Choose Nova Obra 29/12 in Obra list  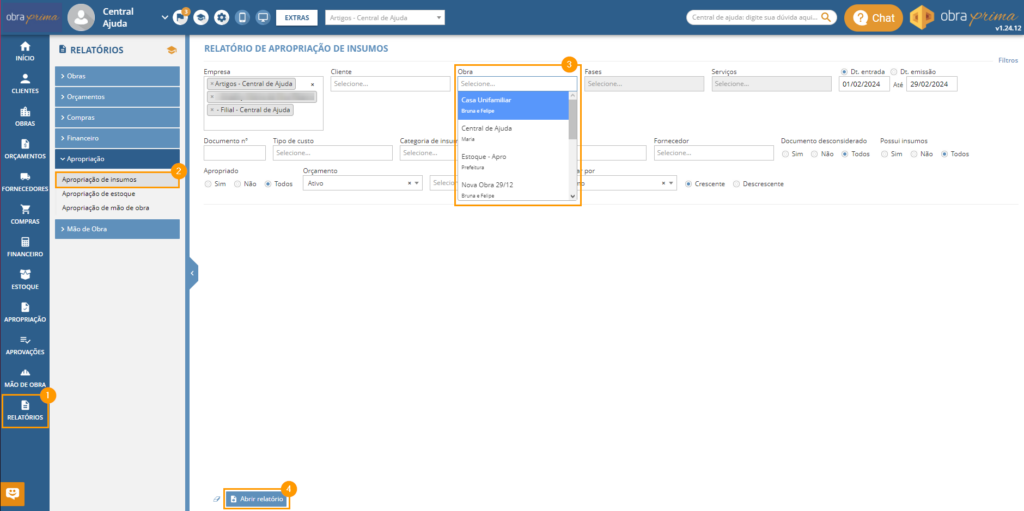(513, 190)
